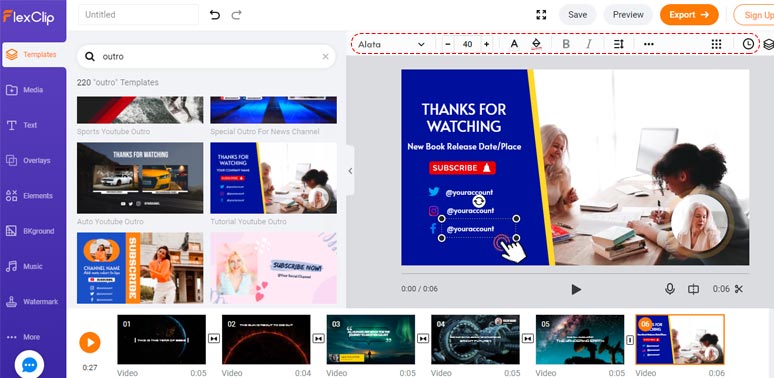
Task: Expand the Alata font dropdown
Action: pyautogui.click(x=391, y=44)
